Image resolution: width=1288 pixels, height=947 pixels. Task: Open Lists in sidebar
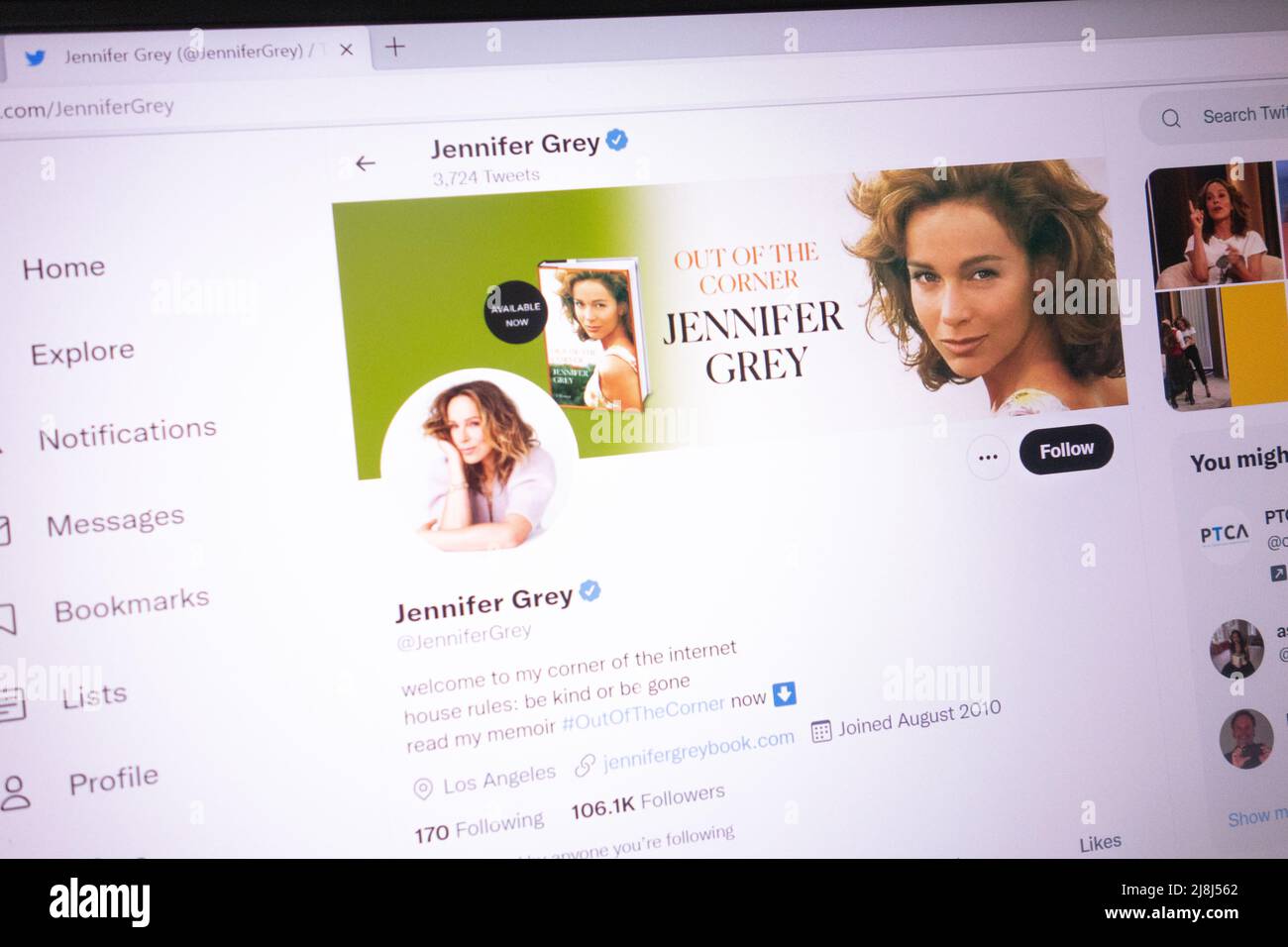pyautogui.click(x=94, y=696)
